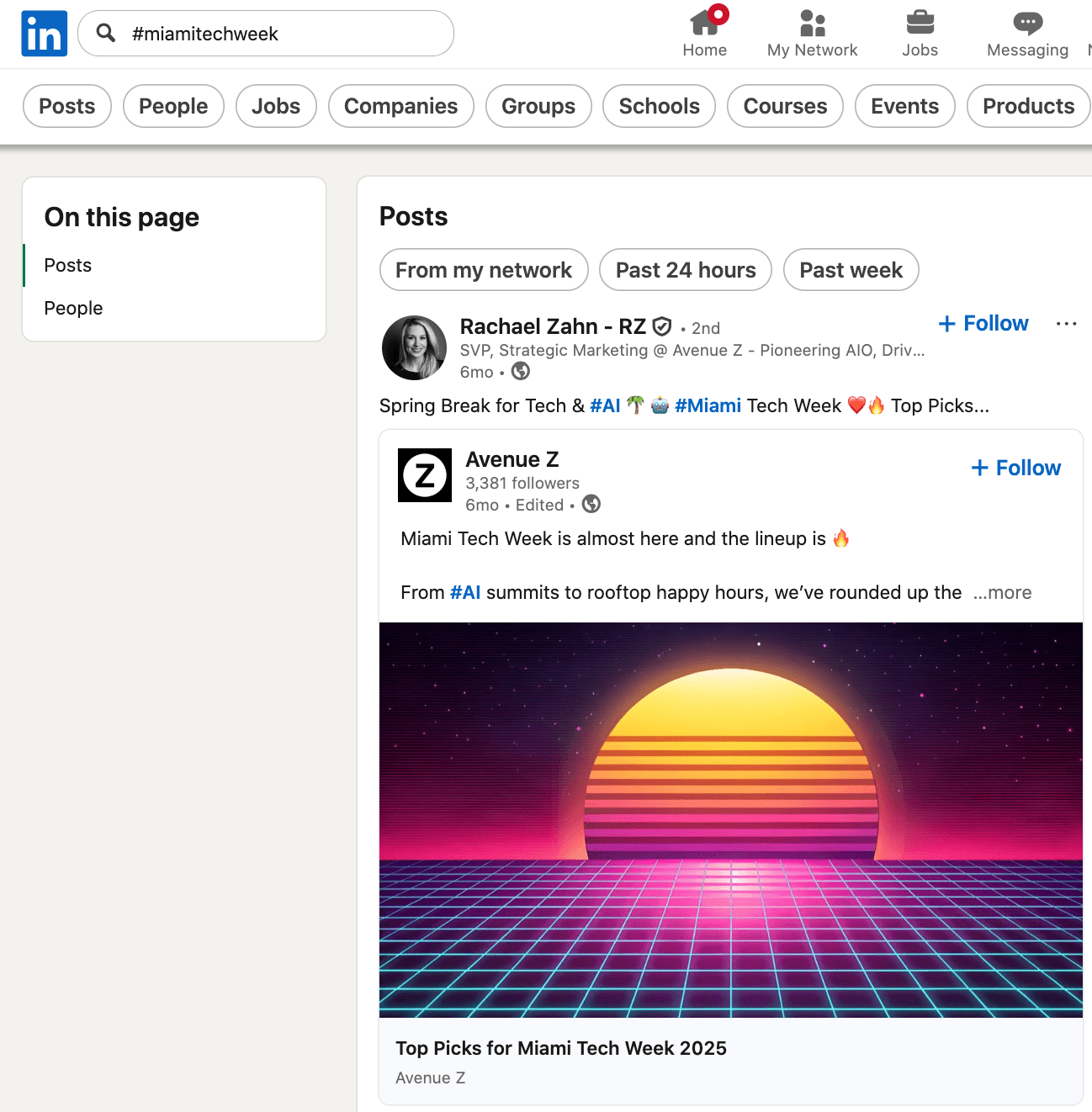Click the LinkedIn logo icon

pyautogui.click(x=44, y=34)
